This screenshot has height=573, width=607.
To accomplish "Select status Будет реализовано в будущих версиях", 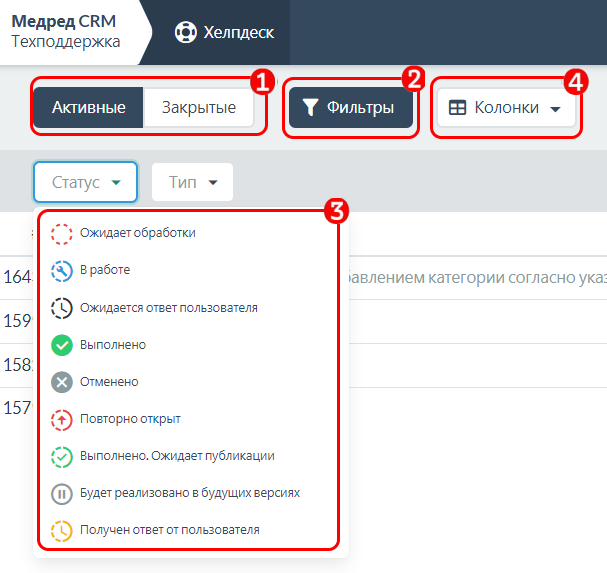I will click(x=189, y=493).
